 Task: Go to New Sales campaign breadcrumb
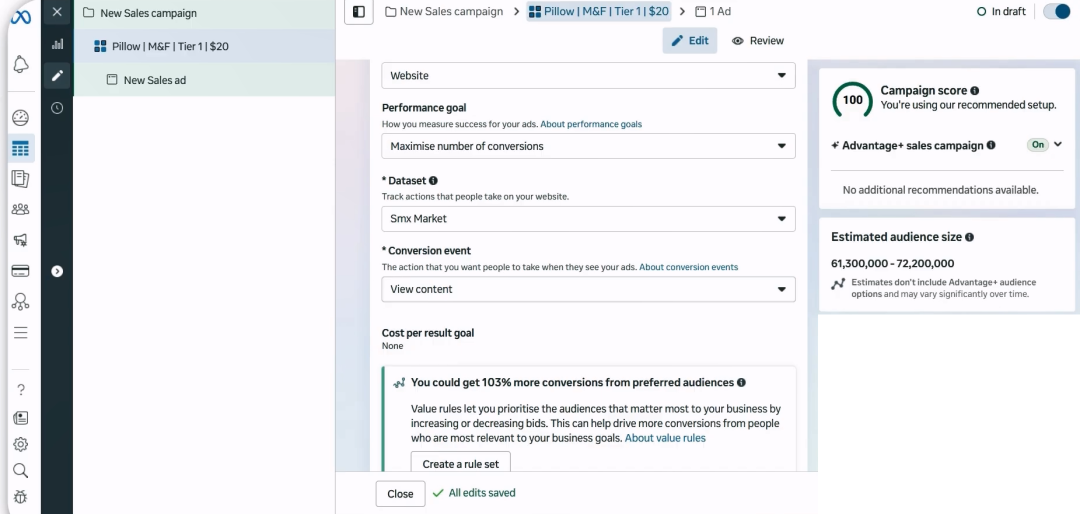(x=444, y=12)
